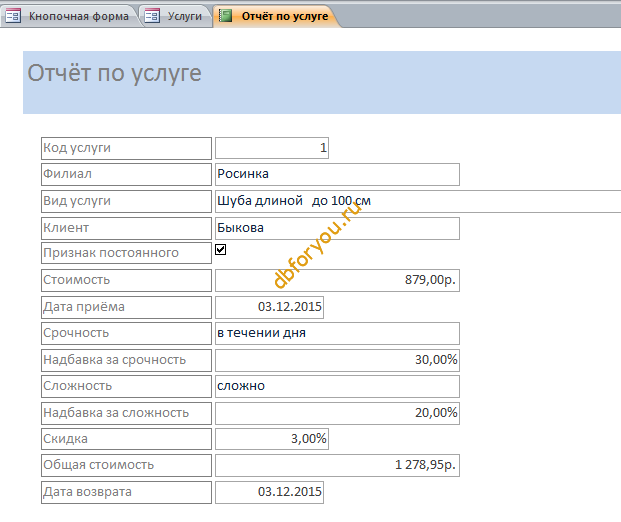Image resolution: width=621 pixels, height=522 pixels.
Task: Click the Код услуги value field
Action: pyautogui.click(x=272, y=148)
